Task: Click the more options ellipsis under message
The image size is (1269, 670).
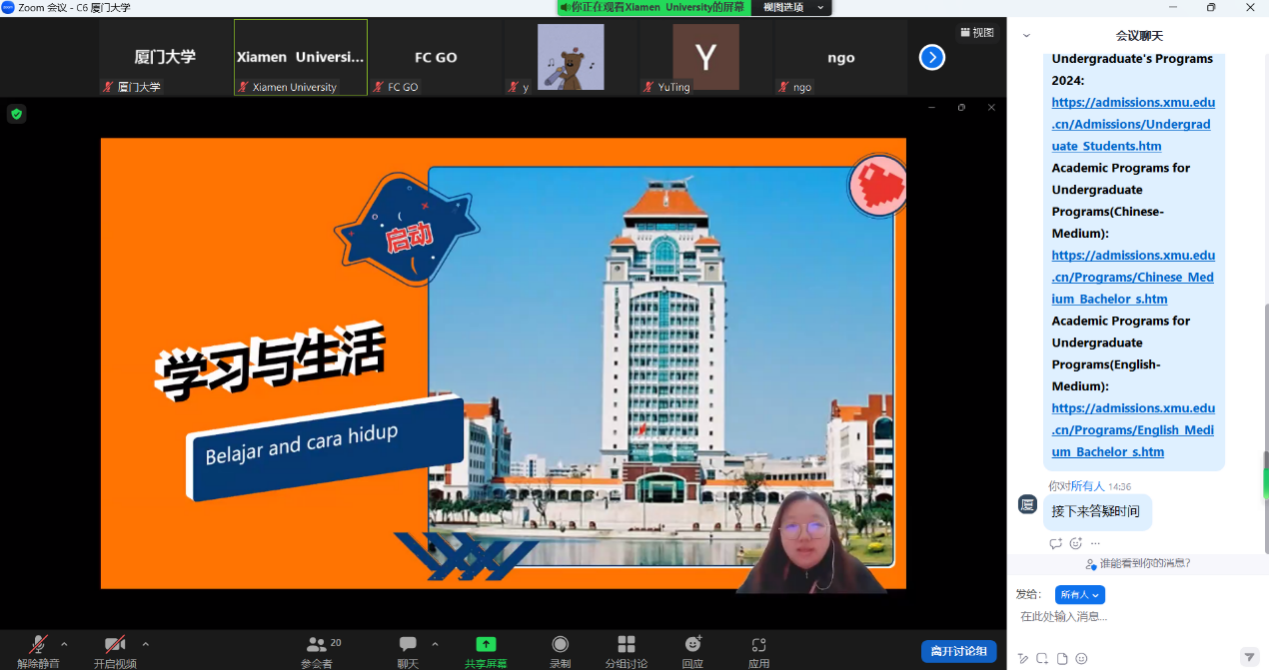Action: (x=1095, y=543)
